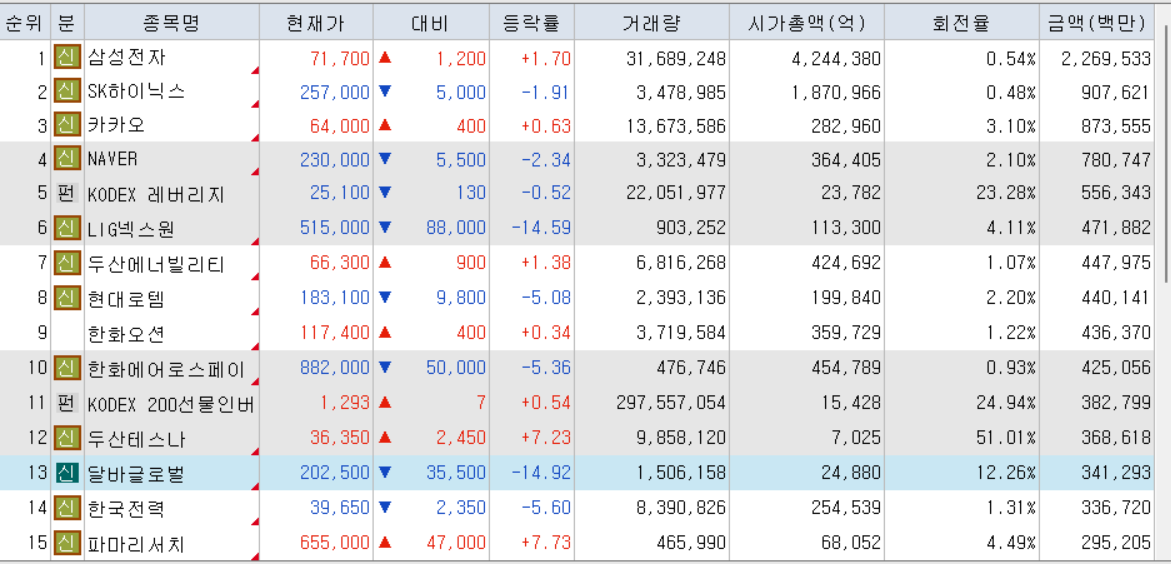Select the 현대로템 stock name
This screenshot has height=564, width=1171.
(126, 298)
